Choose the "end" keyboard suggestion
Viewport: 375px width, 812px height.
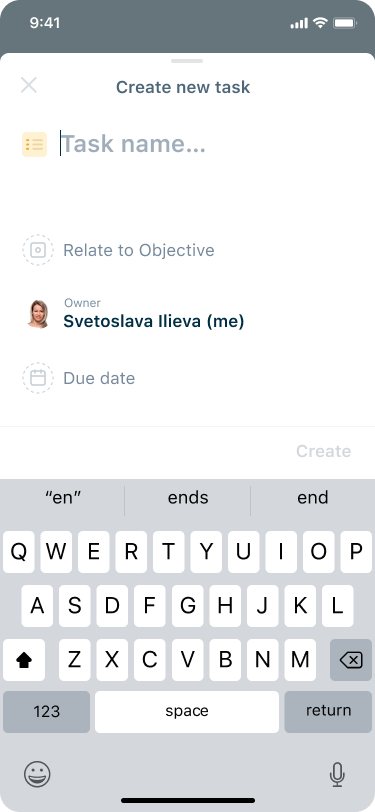click(312, 498)
